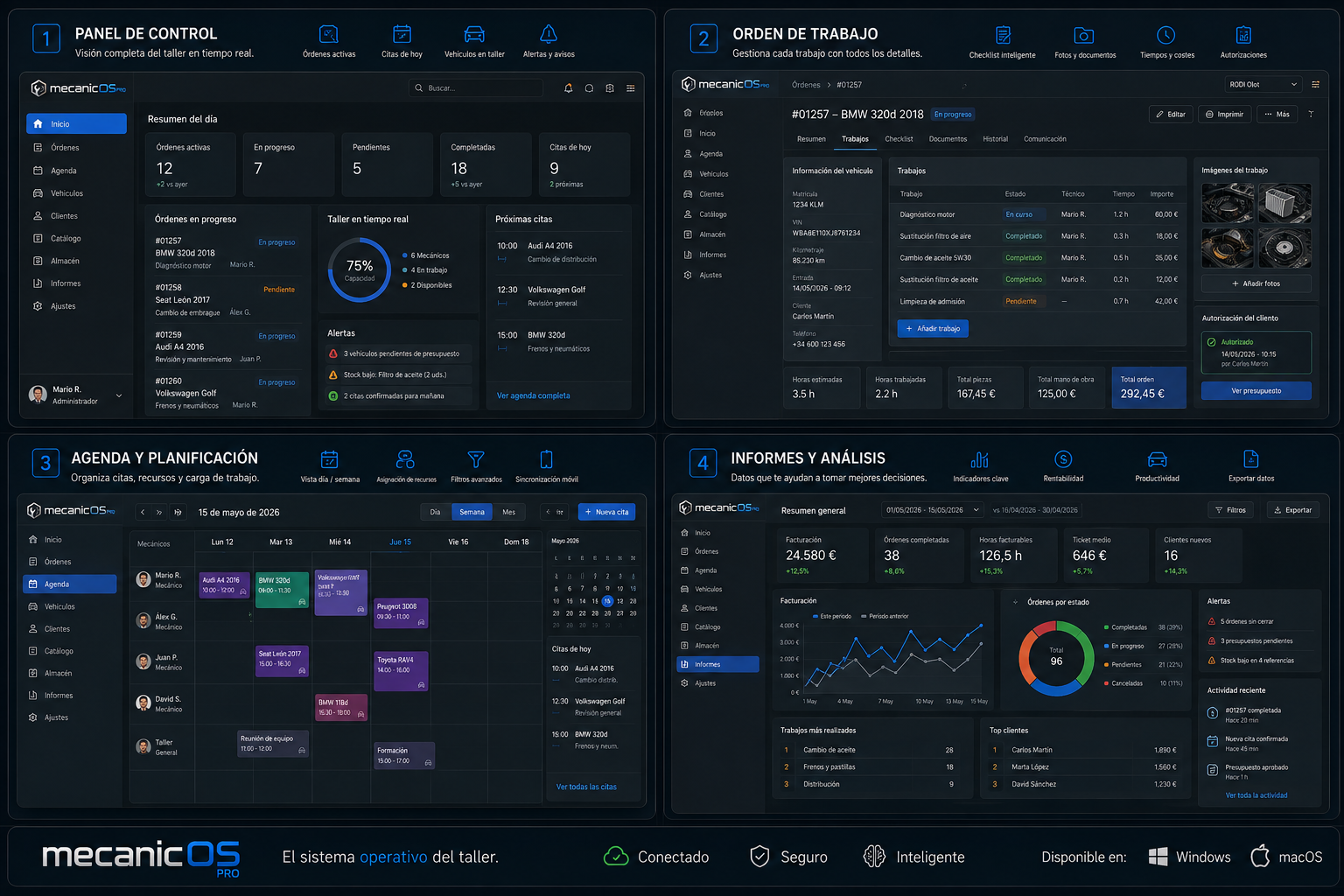Image resolution: width=1344 pixels, height=896 pixels.
Task: Click the Rentabilidad coin icon
Action: (1063, 459)
